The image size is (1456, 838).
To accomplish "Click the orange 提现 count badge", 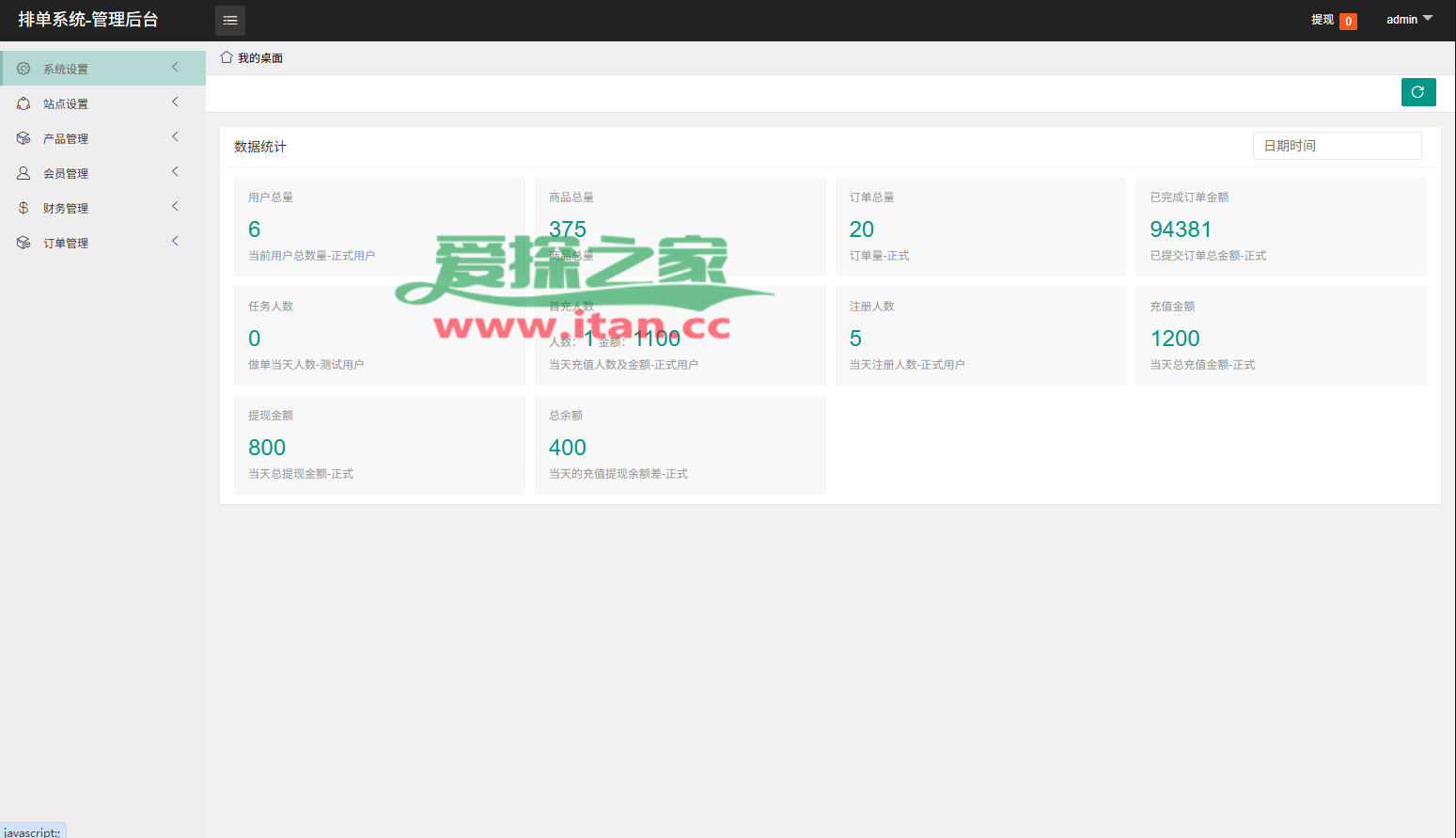I will pos(1348,21).
